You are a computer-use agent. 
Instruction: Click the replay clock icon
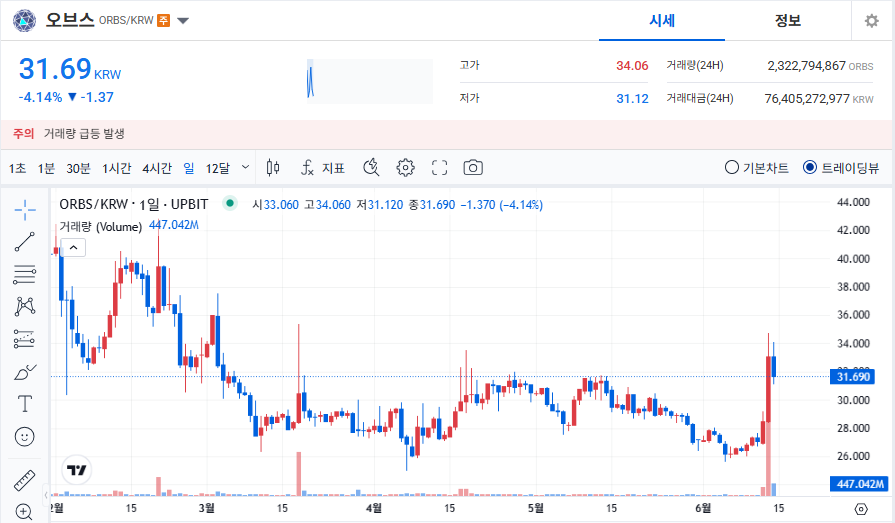(371, 168)
